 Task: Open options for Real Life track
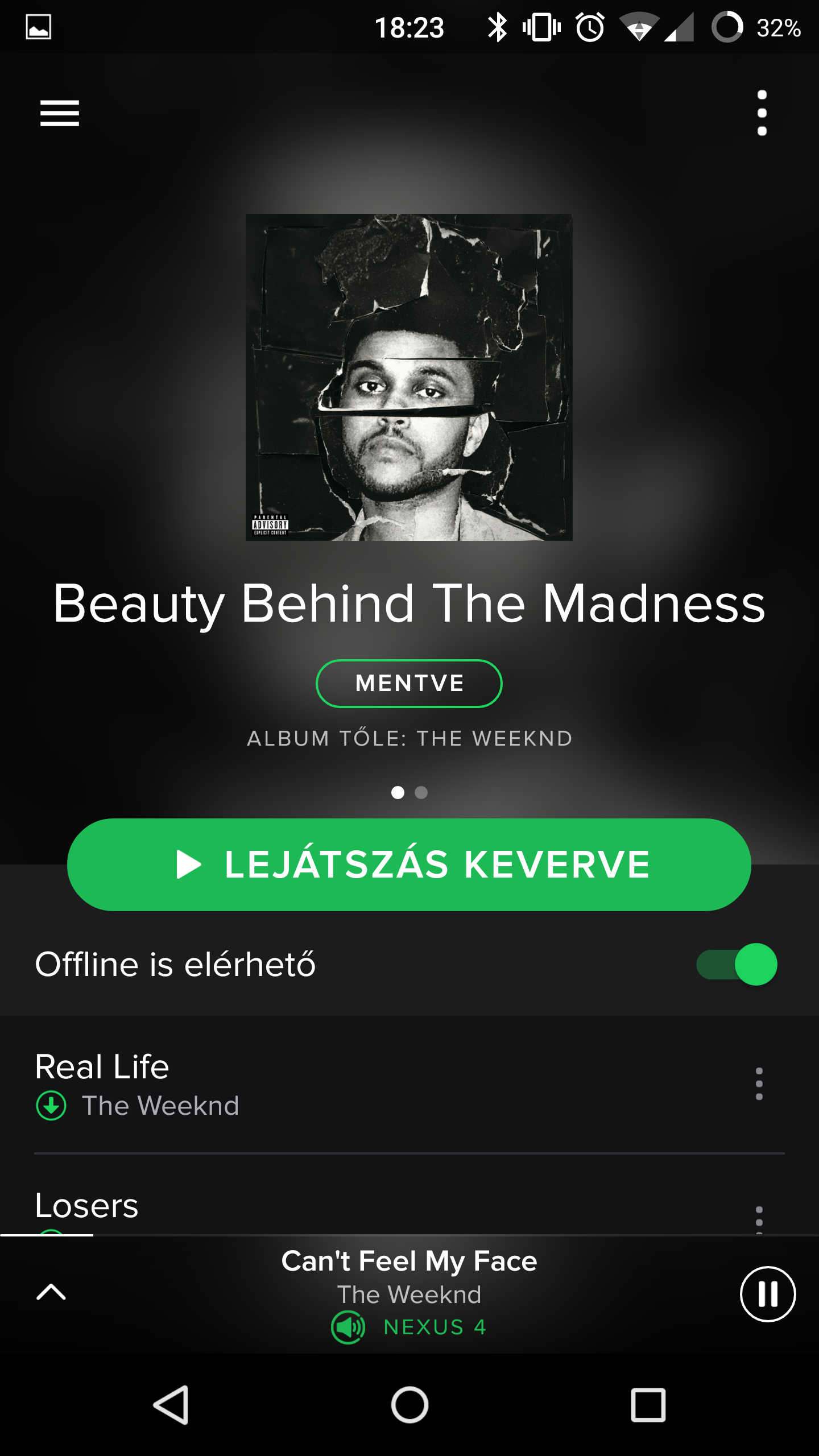[x=759, y=1083]
